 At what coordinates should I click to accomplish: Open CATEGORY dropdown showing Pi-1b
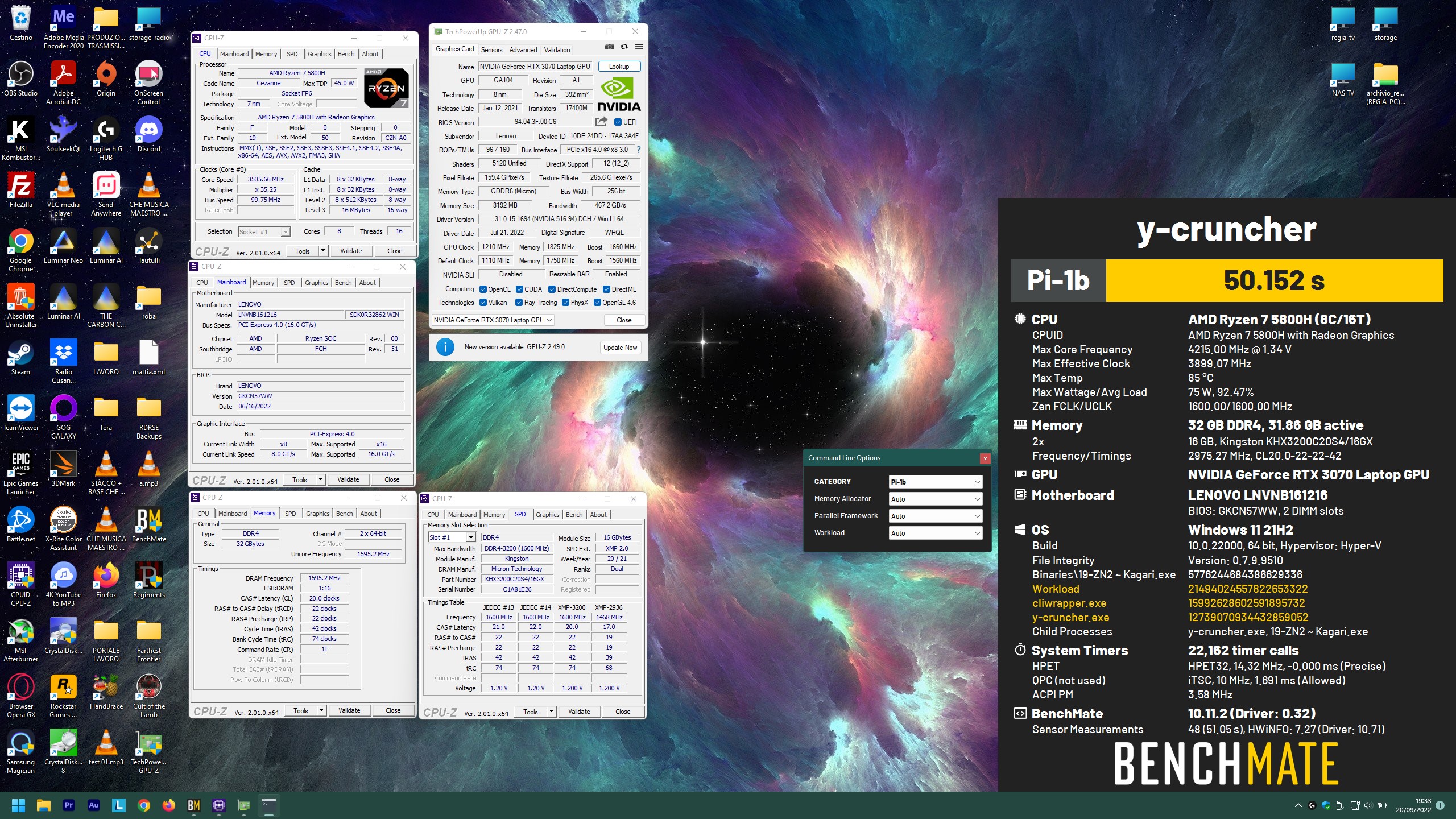[x=936, y=482]
